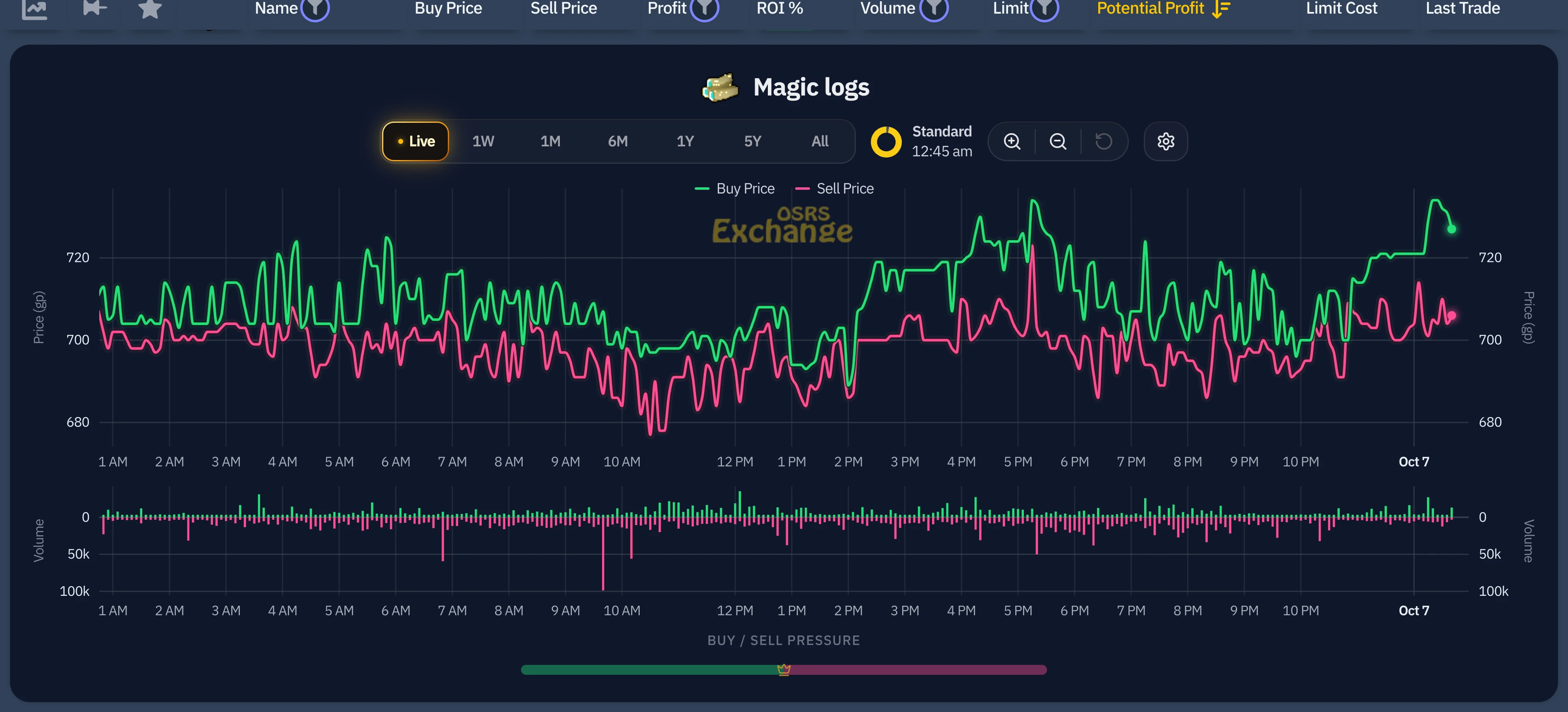Viewport: 1568px width, 712px height.
Task: Click the Magic logs title
Action: 811,88
